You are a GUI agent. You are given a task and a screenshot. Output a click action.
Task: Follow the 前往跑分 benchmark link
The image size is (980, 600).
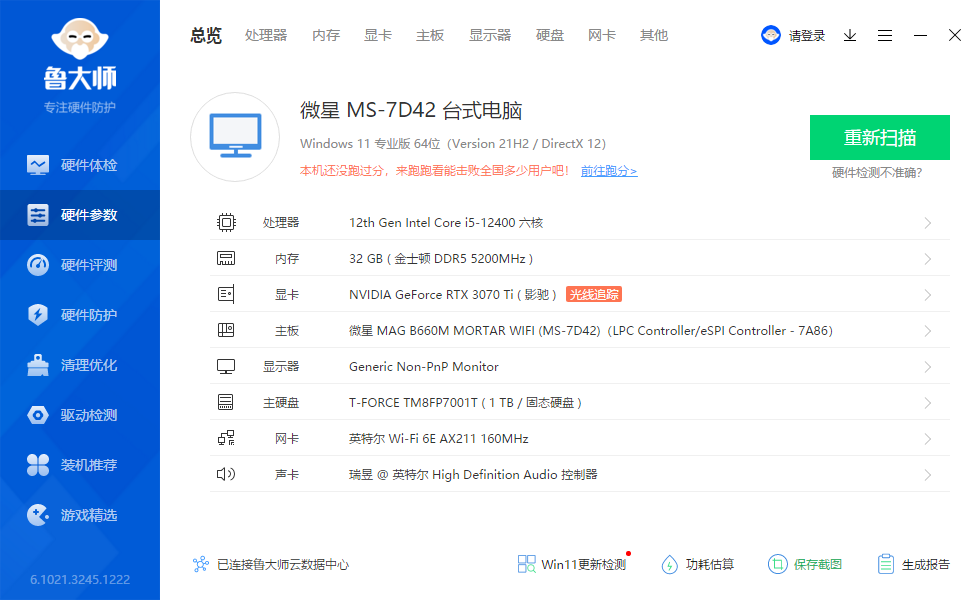click(608, 171)
